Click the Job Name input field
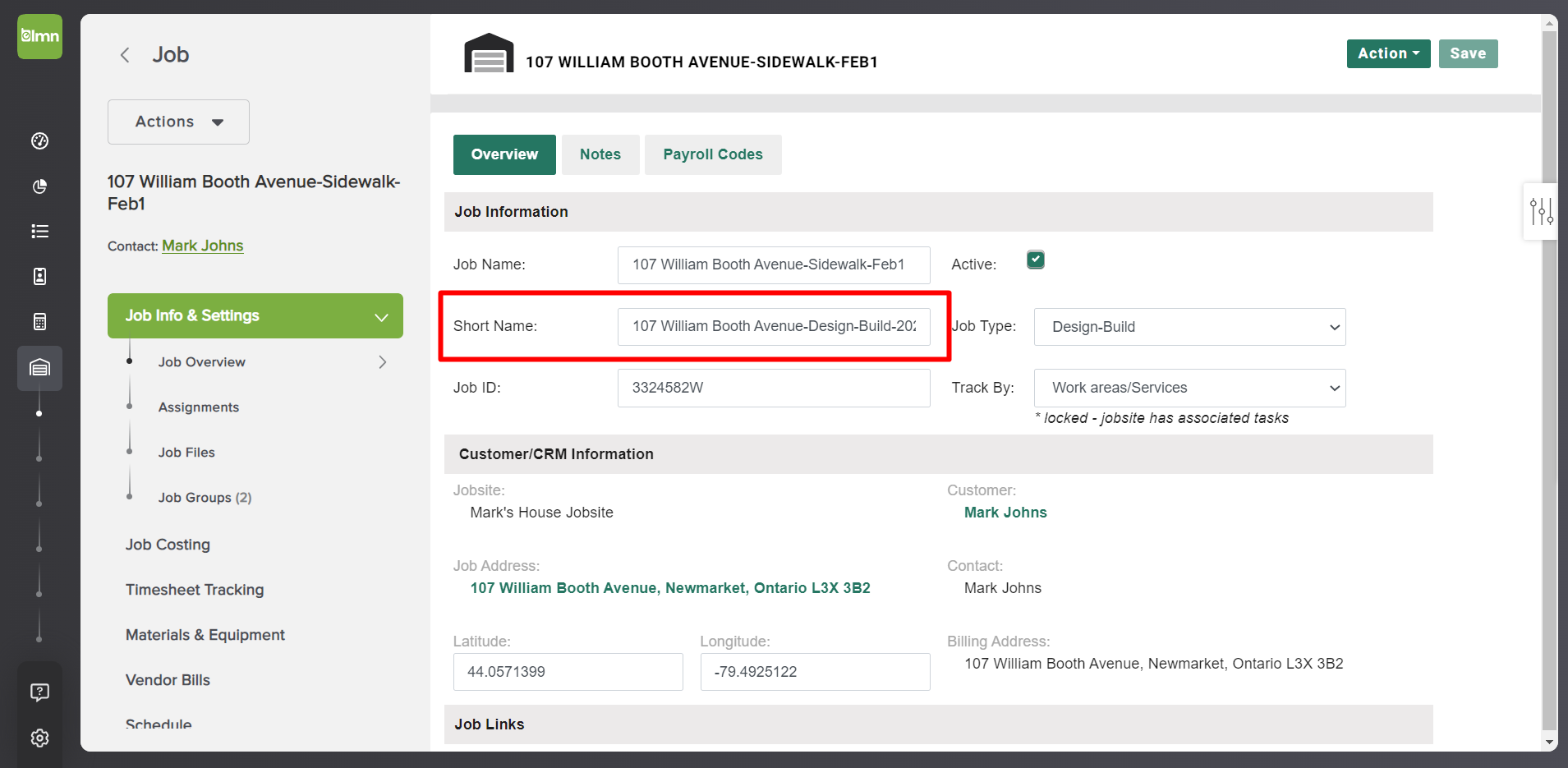1568x768 pixels. [x=774, y=265]
